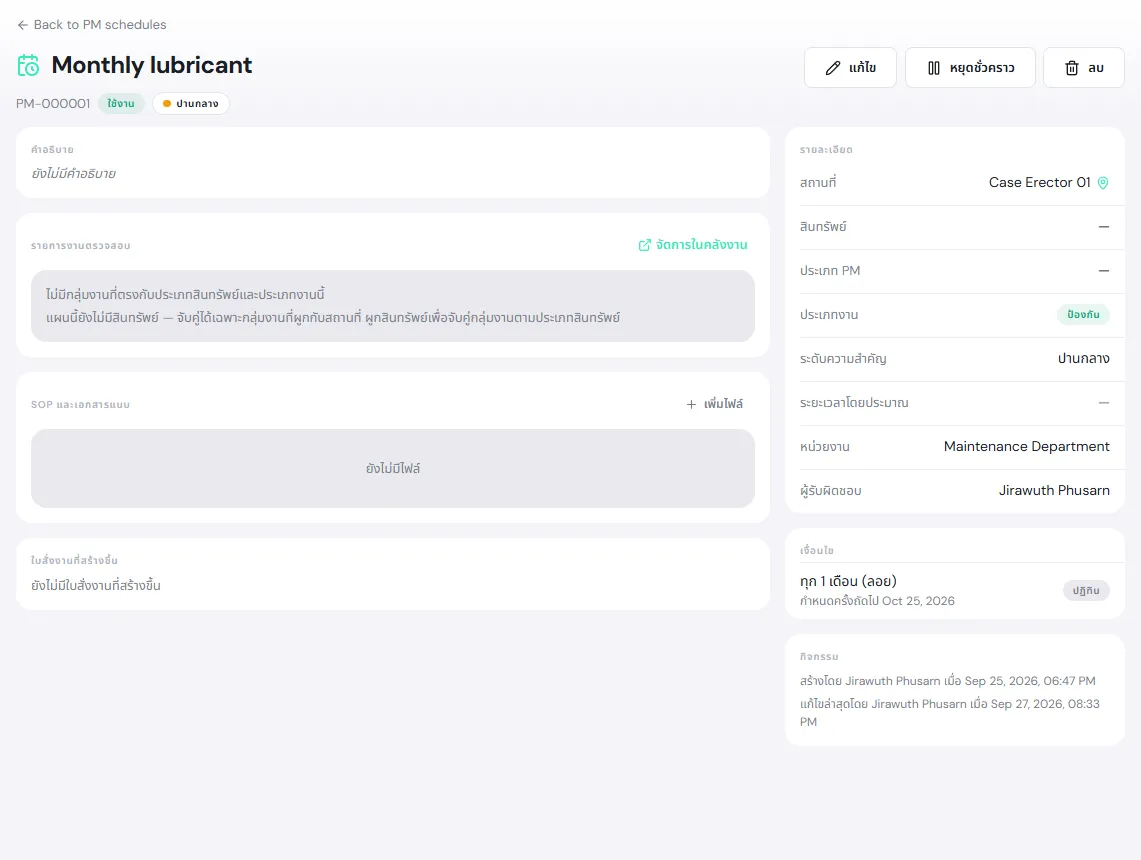The image size is (1141, 860).
Task: Click the back arrow icon
Action: point(23,25)
